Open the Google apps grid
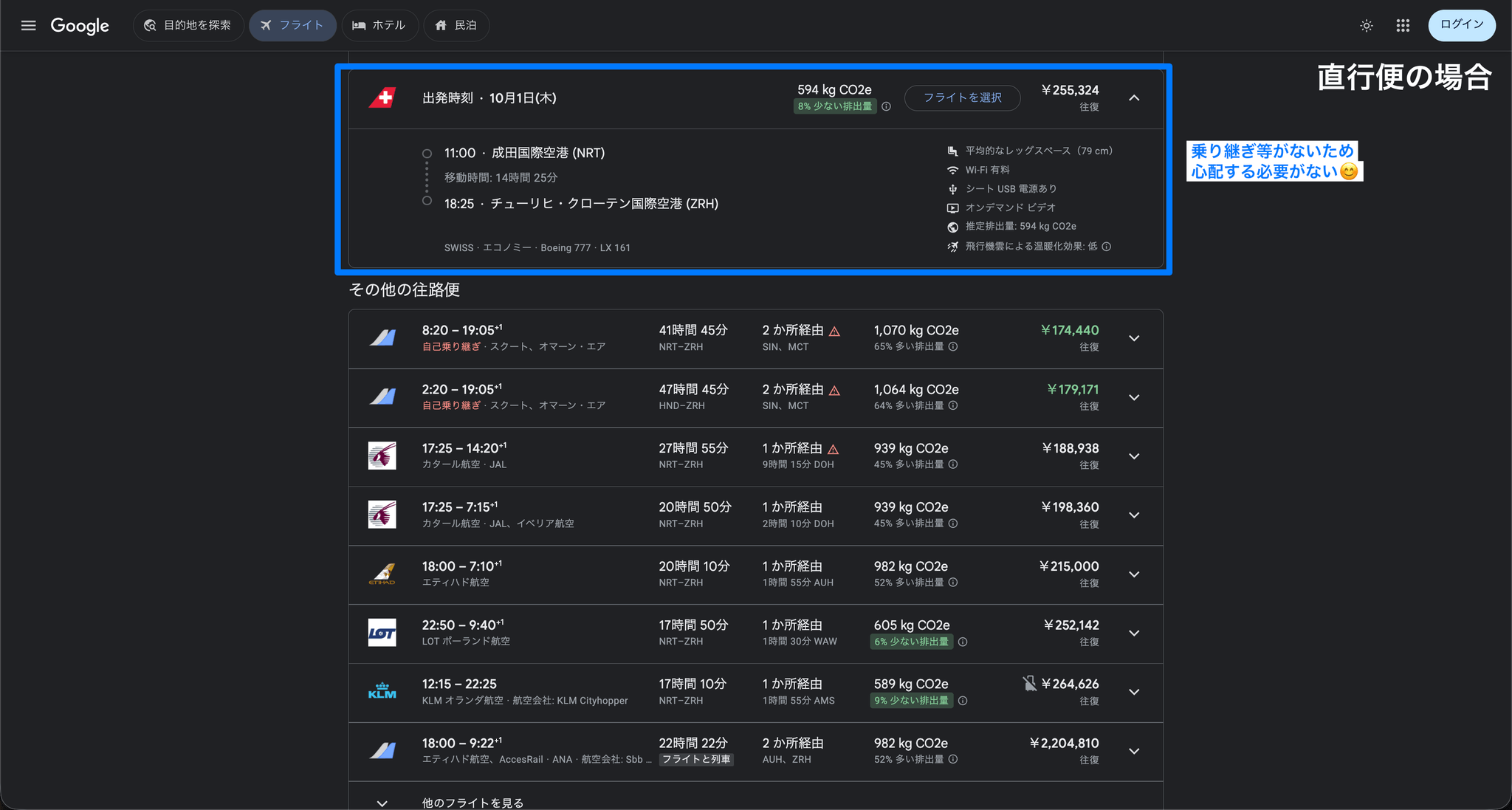This screenshot has width=1512, height=810. coord(1403,26)
